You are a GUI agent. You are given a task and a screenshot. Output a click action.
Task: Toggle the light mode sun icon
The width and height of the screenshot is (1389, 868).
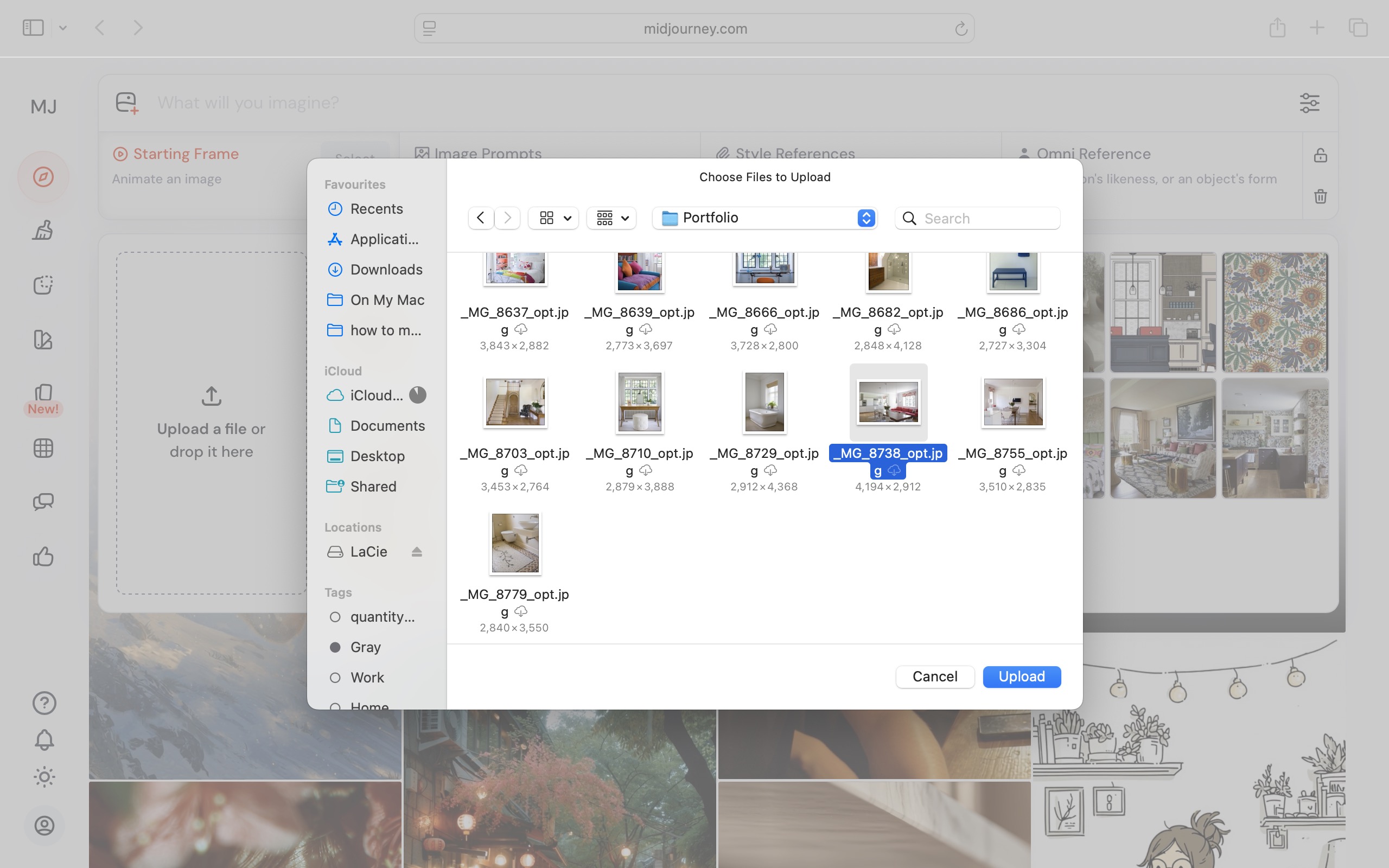coord(44,777)
